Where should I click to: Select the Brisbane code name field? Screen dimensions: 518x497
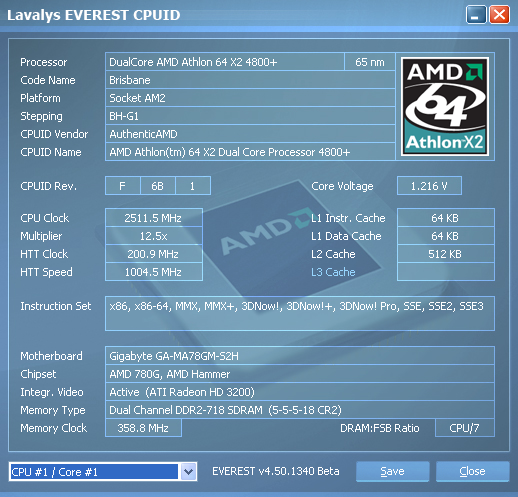[250, 80]
